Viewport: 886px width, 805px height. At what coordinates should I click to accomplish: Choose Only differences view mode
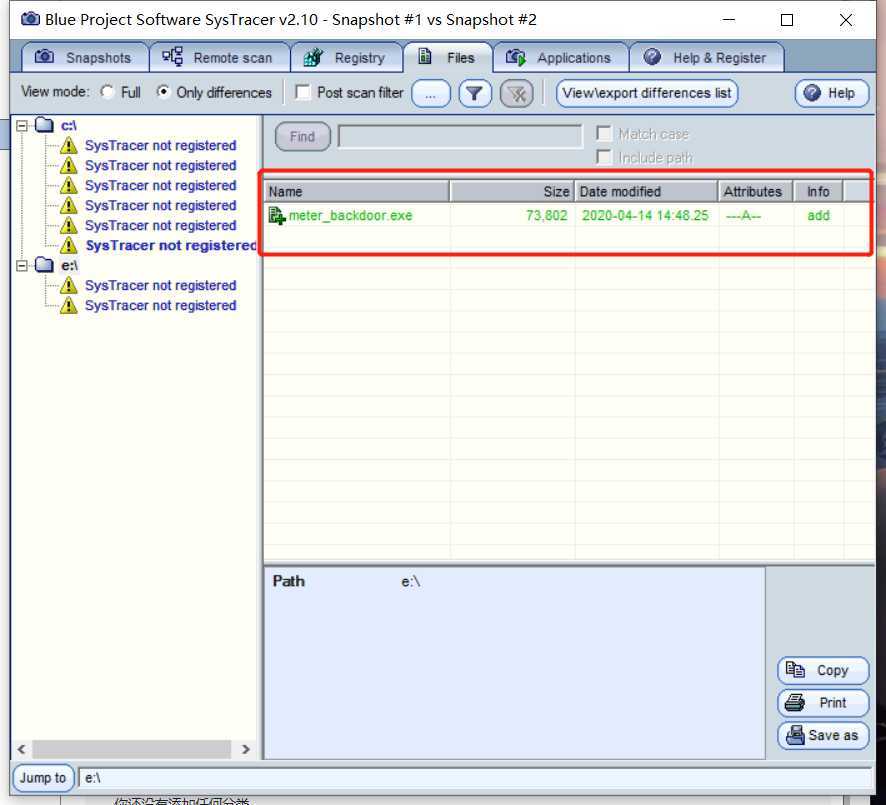[163, 92]
